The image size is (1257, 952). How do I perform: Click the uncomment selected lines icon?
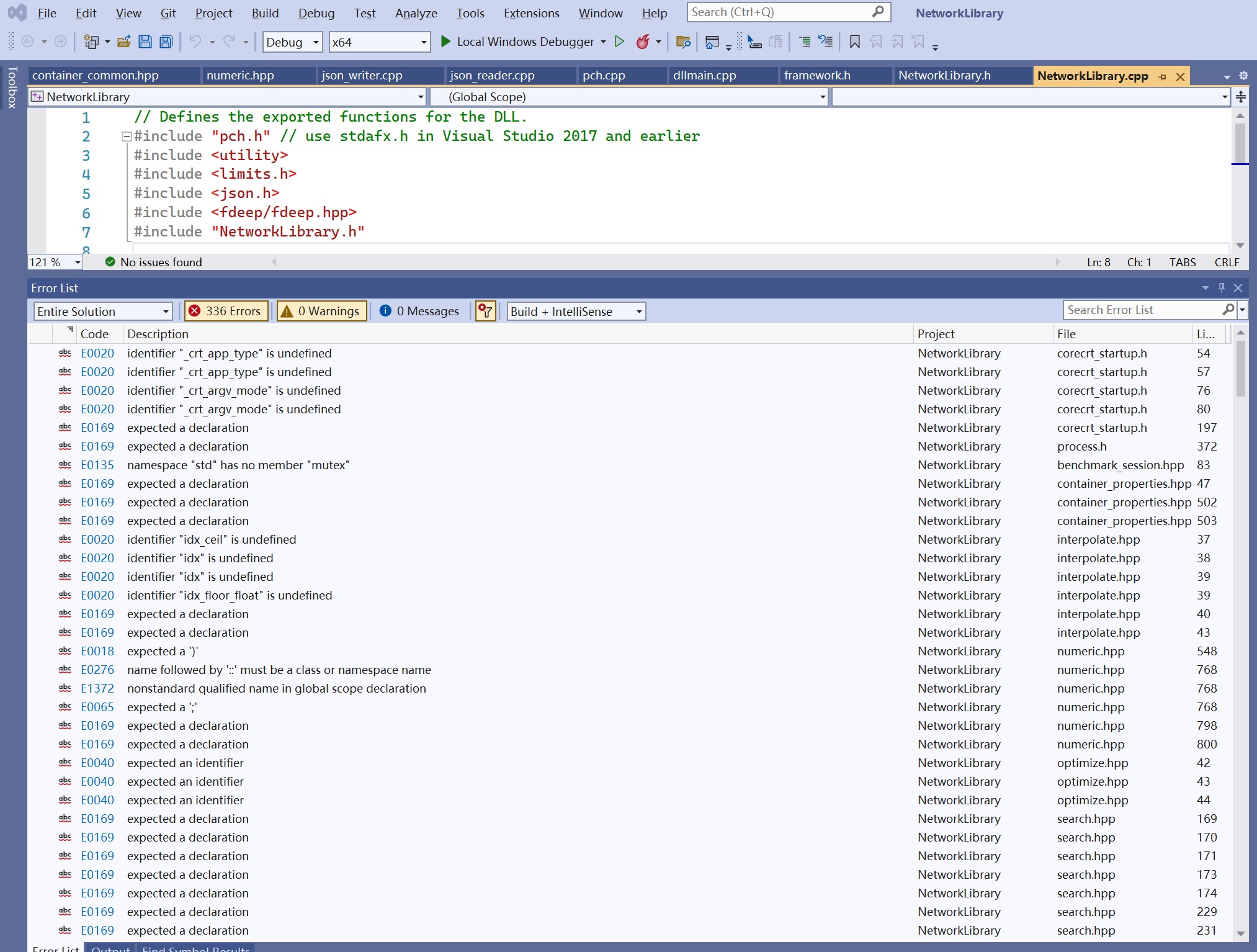tap(825, 42)
